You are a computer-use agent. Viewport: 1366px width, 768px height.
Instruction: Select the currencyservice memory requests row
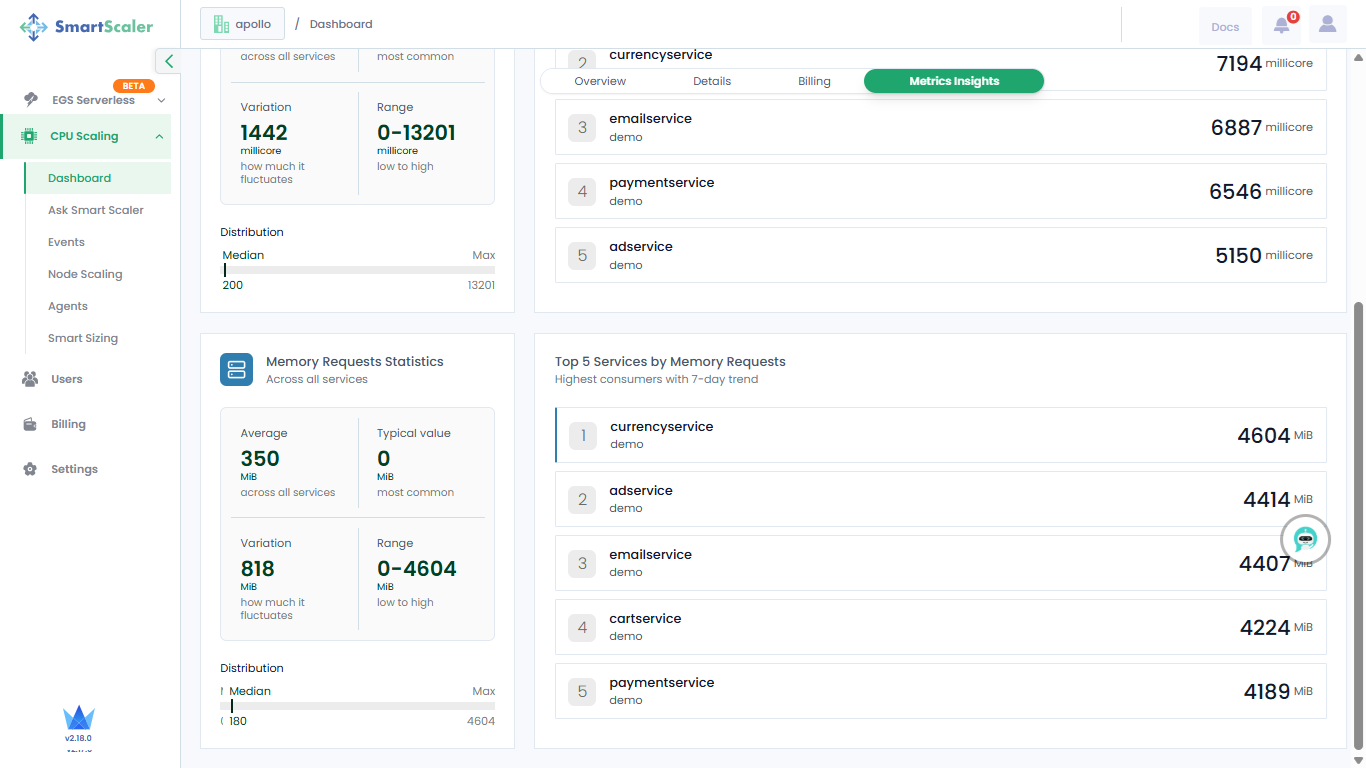point(940,435)
